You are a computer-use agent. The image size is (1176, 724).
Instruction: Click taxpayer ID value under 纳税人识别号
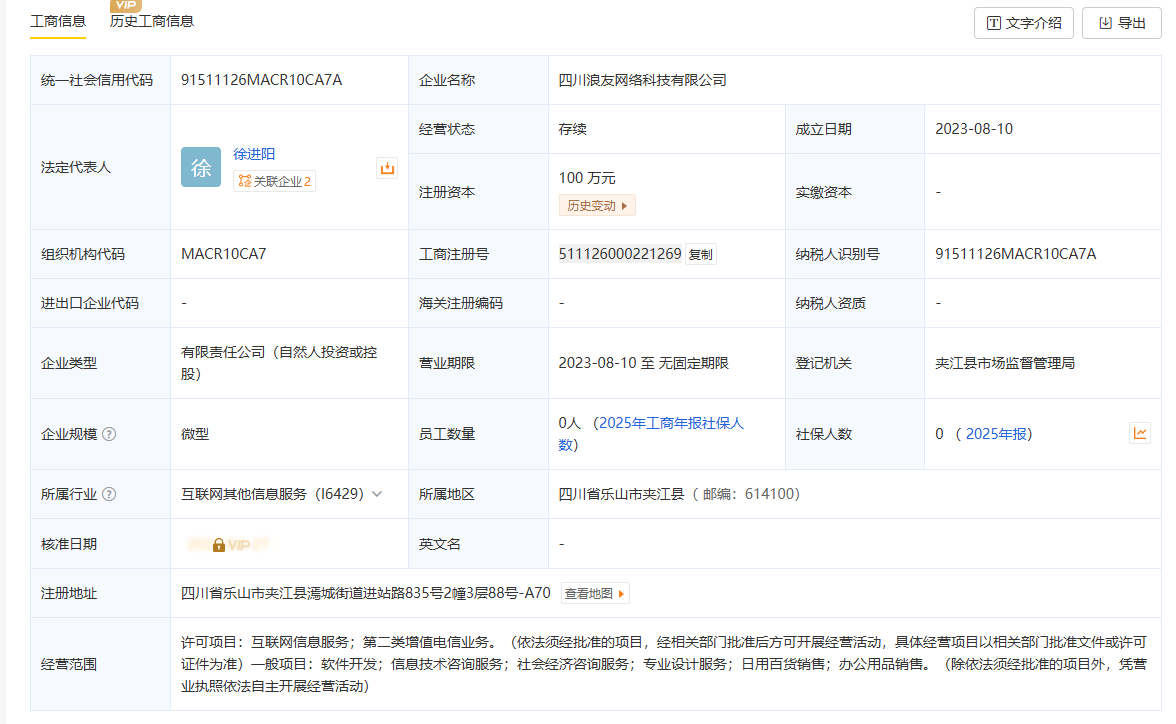[x=1016, y=254]
